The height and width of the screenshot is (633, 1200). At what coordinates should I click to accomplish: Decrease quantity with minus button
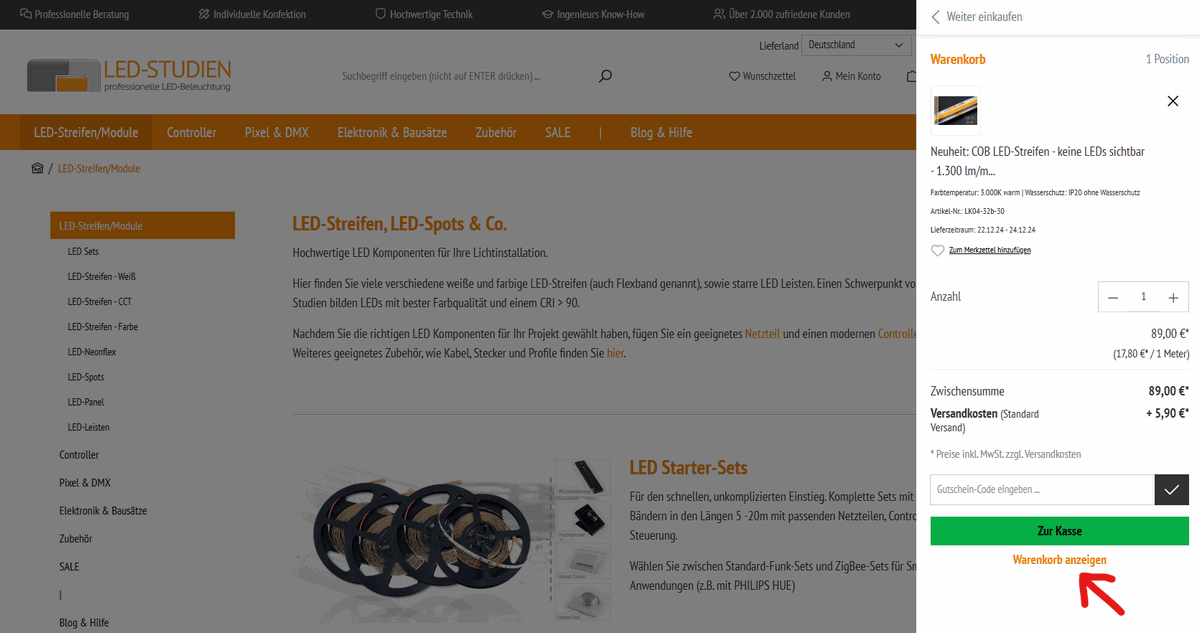pyautogui.click(x=1113, y=297)
